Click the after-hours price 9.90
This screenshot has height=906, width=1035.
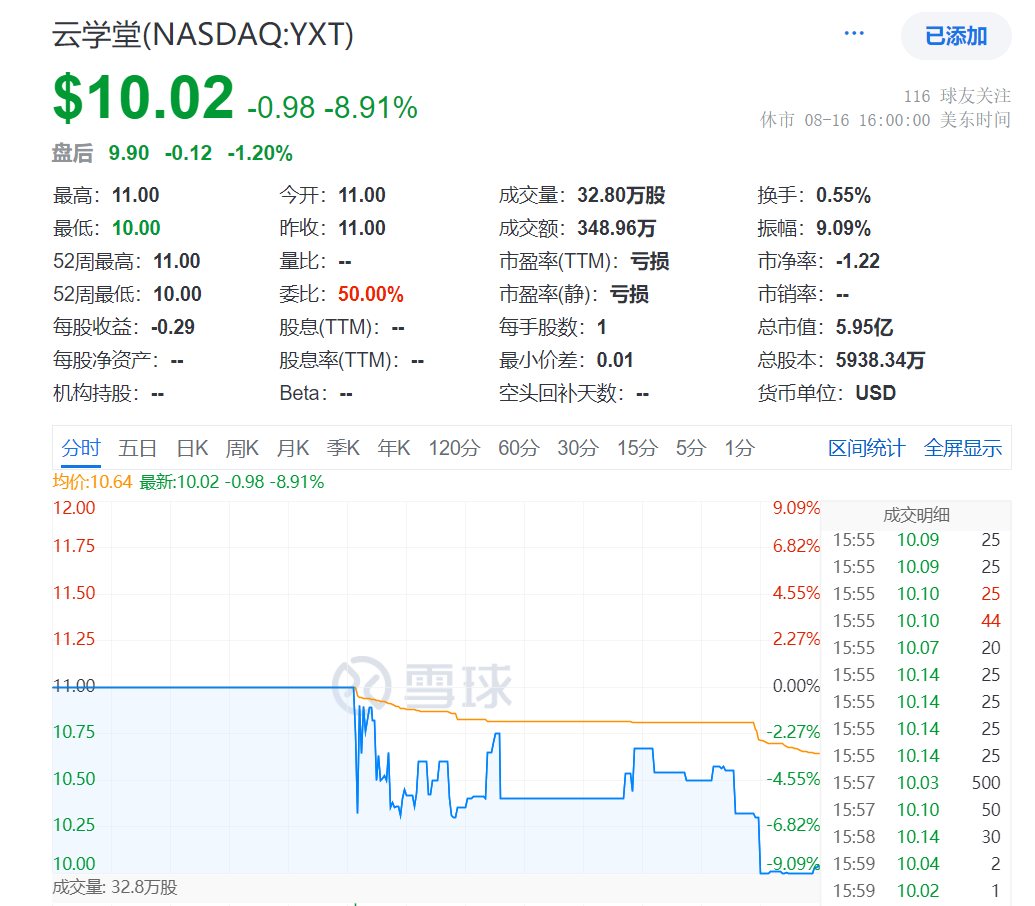coord(129,153)
